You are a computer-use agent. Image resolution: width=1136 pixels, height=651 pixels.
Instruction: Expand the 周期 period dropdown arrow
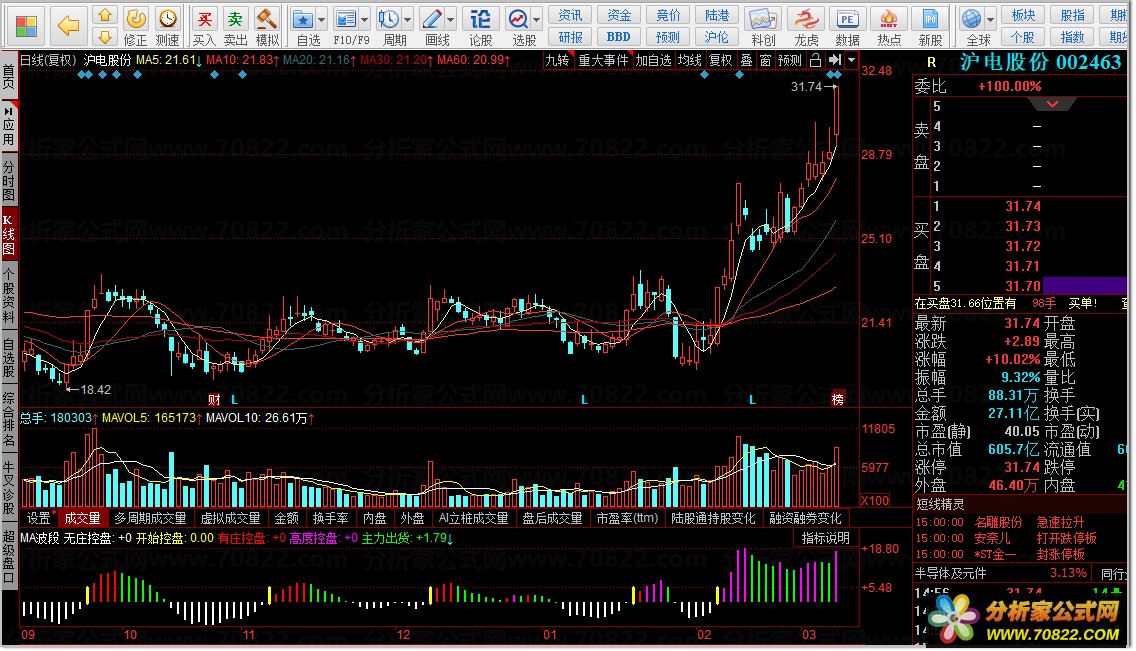408,20
